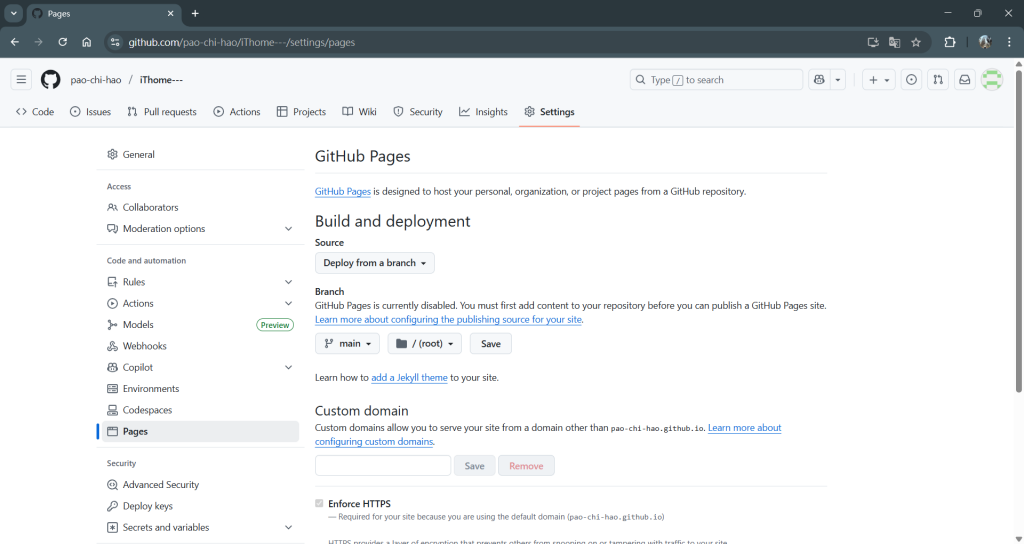Open the Wiki tab

360,112
